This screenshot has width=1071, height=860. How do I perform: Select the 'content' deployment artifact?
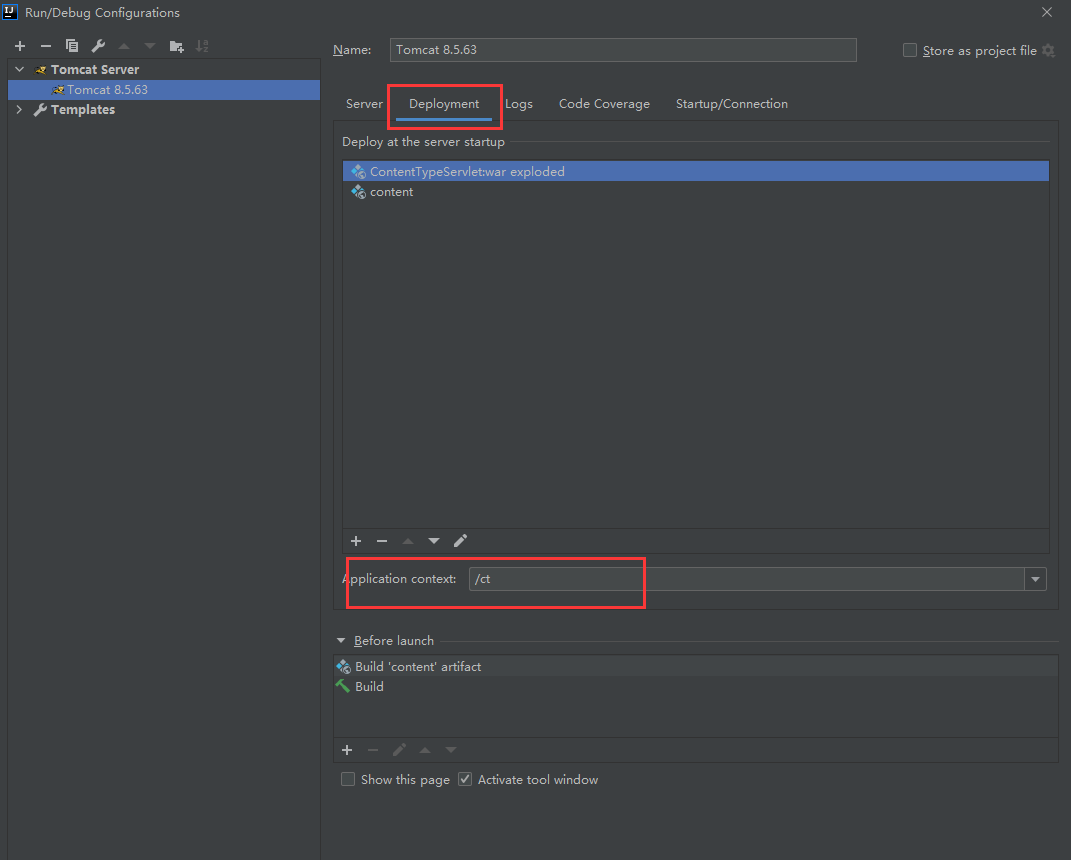pyautogui.click(x=391, y=192)
